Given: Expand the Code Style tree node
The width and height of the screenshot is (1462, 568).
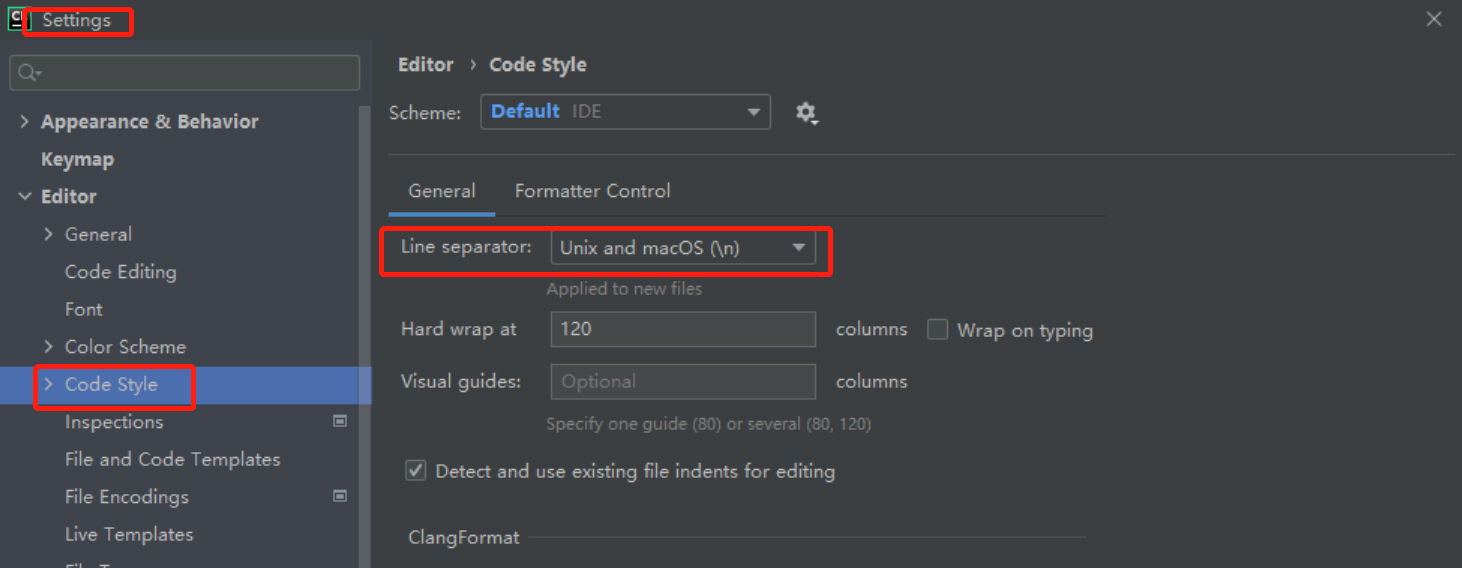Looking at the screenshot, I should pyautogui.click(x=49, y=385).
